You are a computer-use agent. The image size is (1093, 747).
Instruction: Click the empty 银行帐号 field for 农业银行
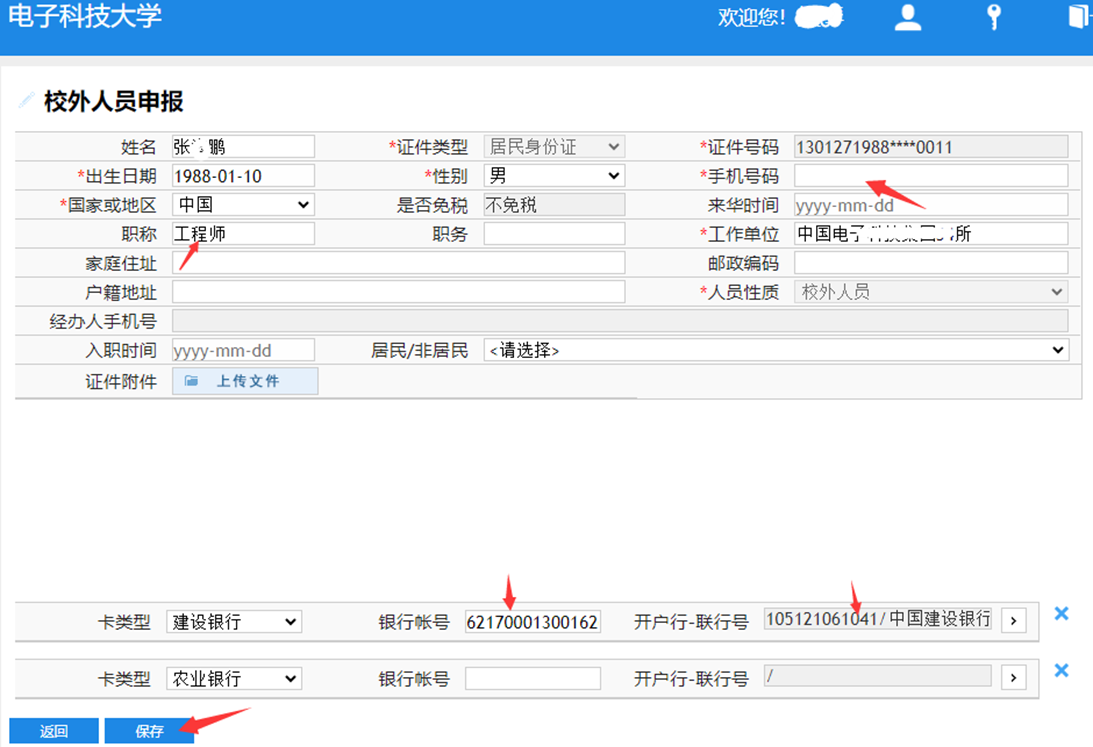pos(532,679)
